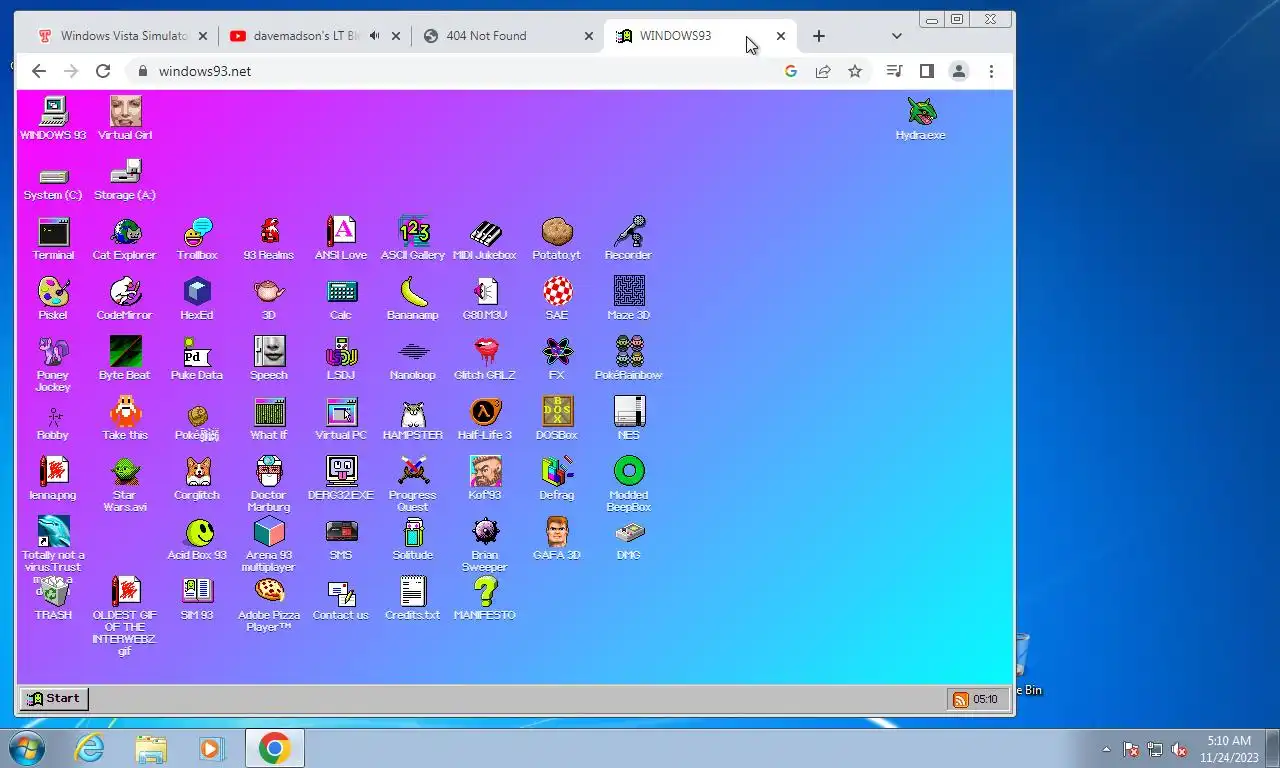Toggle the Chrome side panel
This screenshot has width=1280, height=768.
click(927, 71)
